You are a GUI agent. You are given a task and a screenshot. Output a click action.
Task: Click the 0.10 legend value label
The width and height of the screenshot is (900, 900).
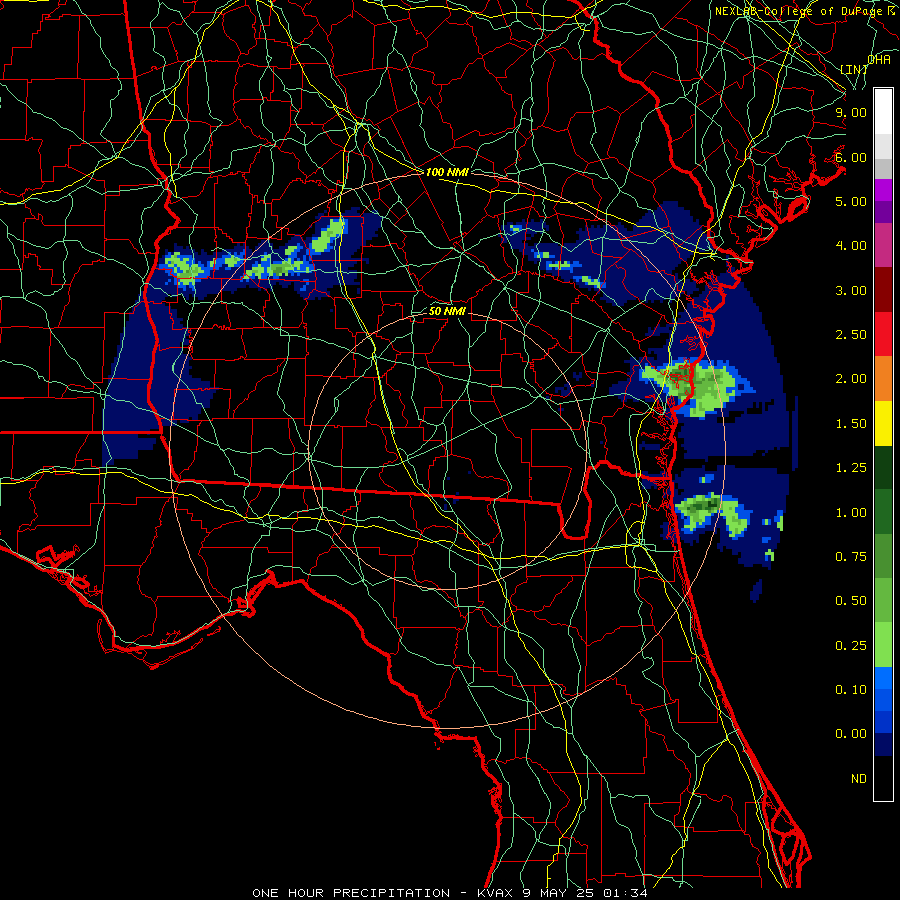851,690
